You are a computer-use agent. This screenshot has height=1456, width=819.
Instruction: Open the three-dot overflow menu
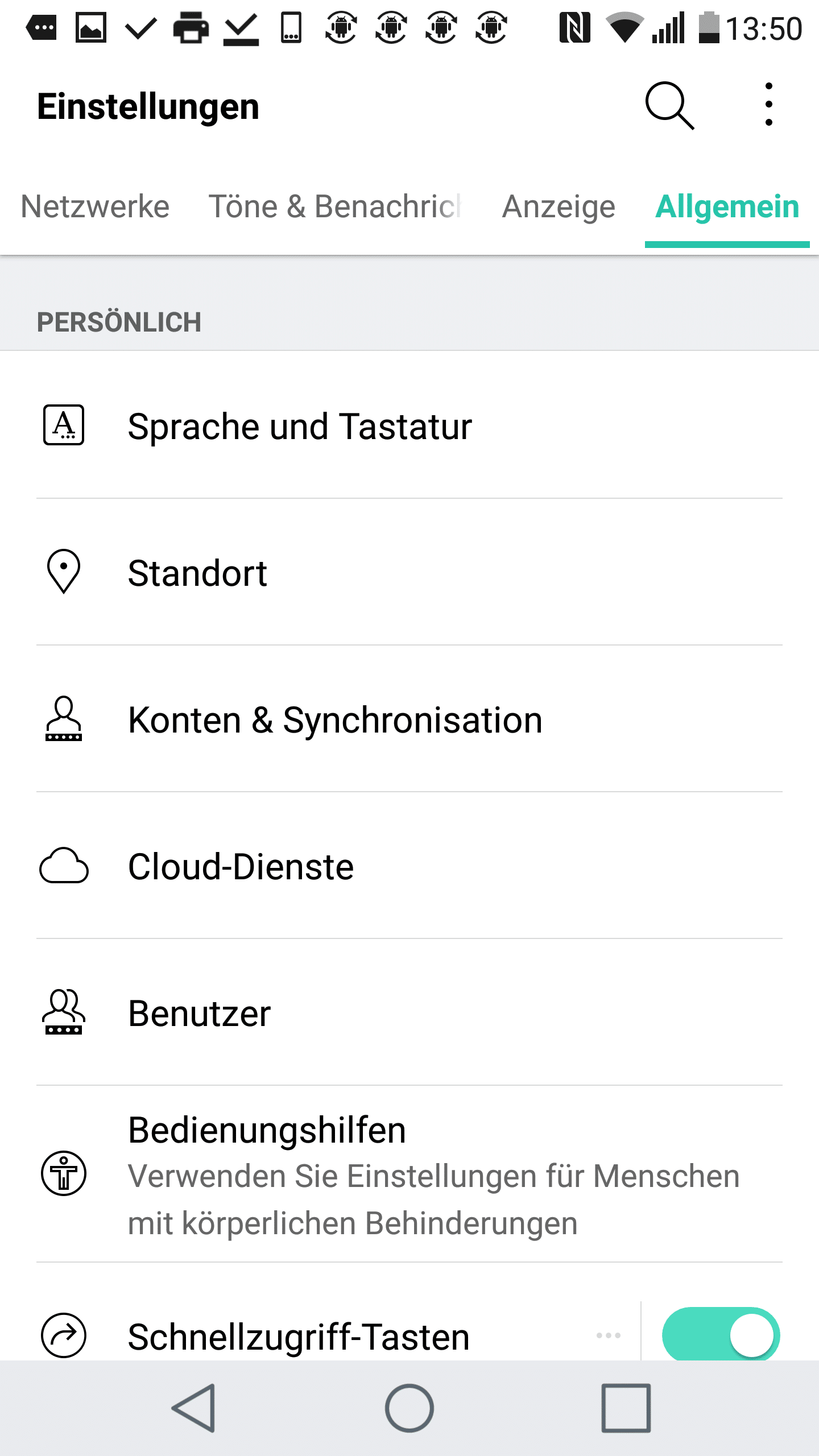[x=768, y=105]
